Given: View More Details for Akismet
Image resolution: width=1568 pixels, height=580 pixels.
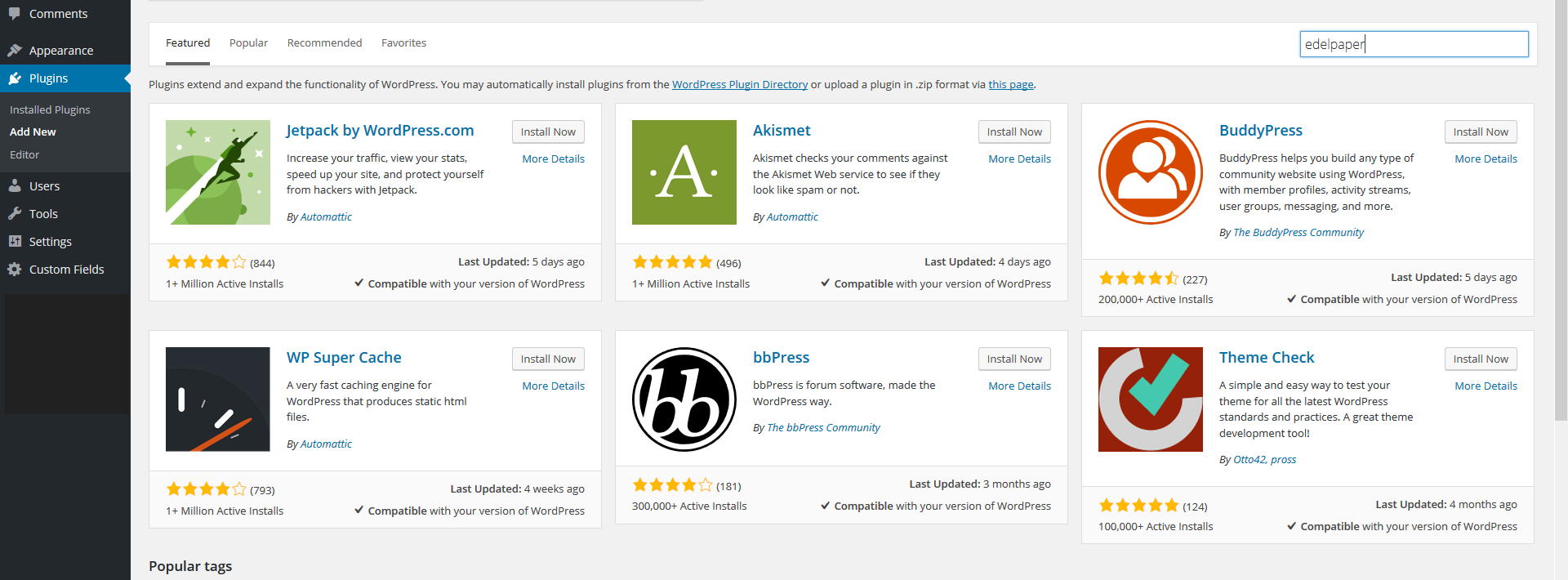Looking at the screenshot, I should coord(1019,159).
